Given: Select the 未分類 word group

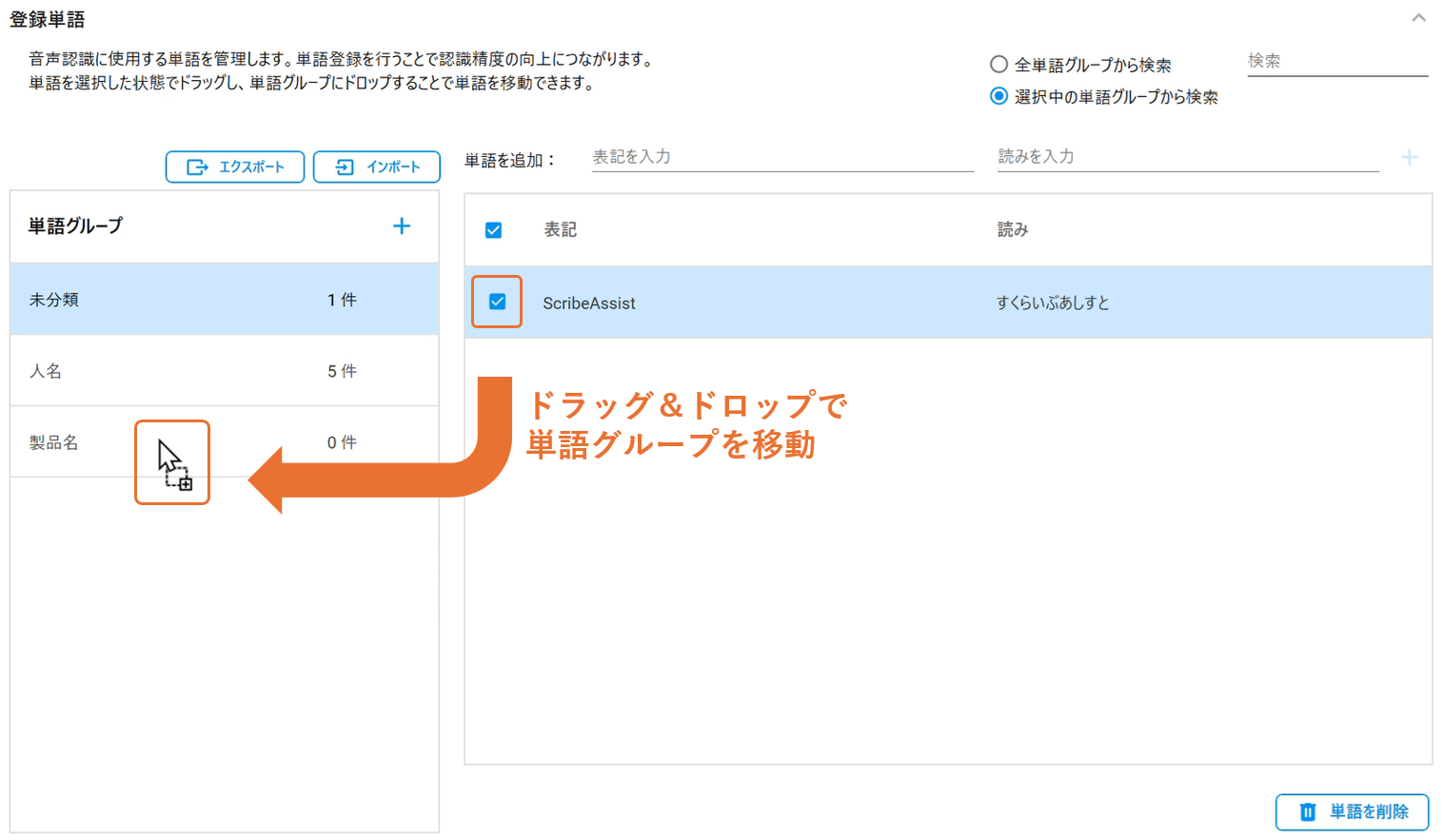Looking at the screenshot, I should point(54,300).
